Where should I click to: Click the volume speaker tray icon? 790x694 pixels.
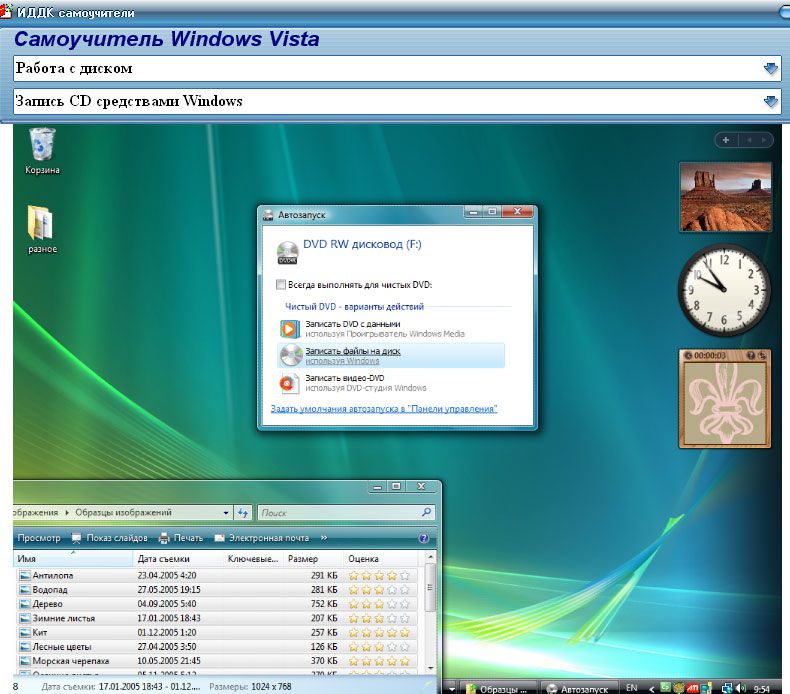[x=740, y=688]
